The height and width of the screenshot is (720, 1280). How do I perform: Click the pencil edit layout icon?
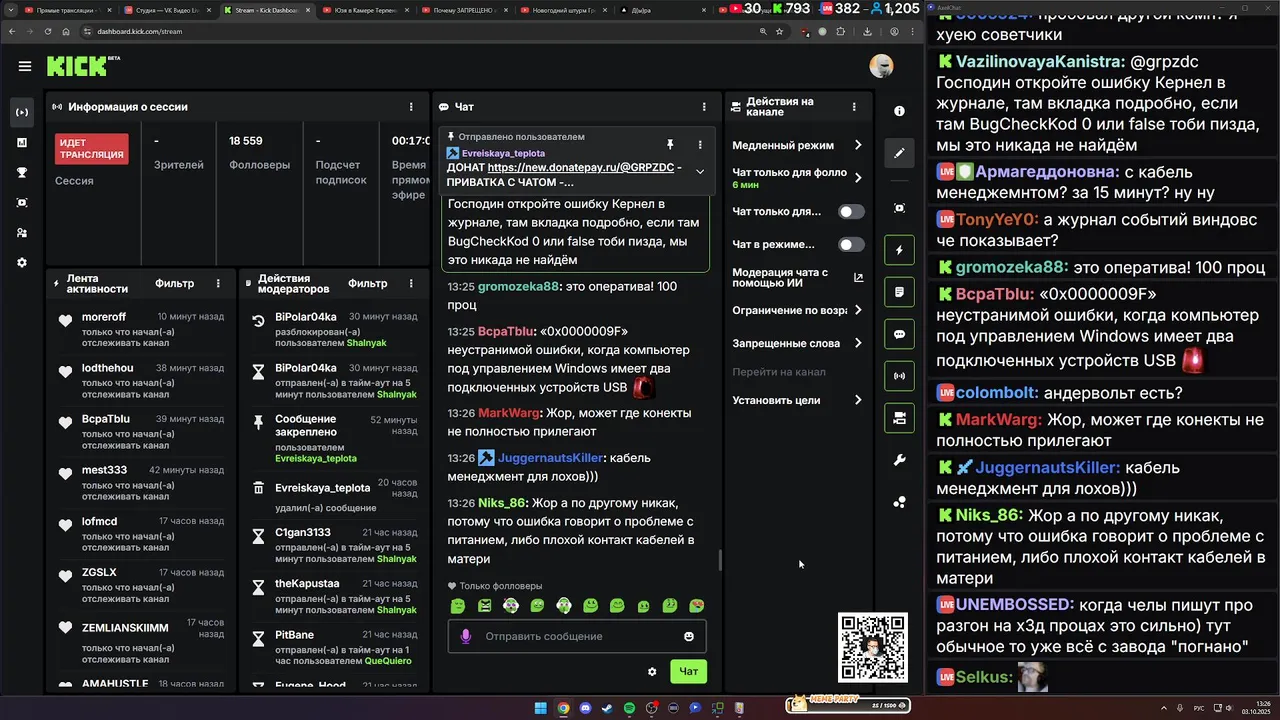(899, 153)
